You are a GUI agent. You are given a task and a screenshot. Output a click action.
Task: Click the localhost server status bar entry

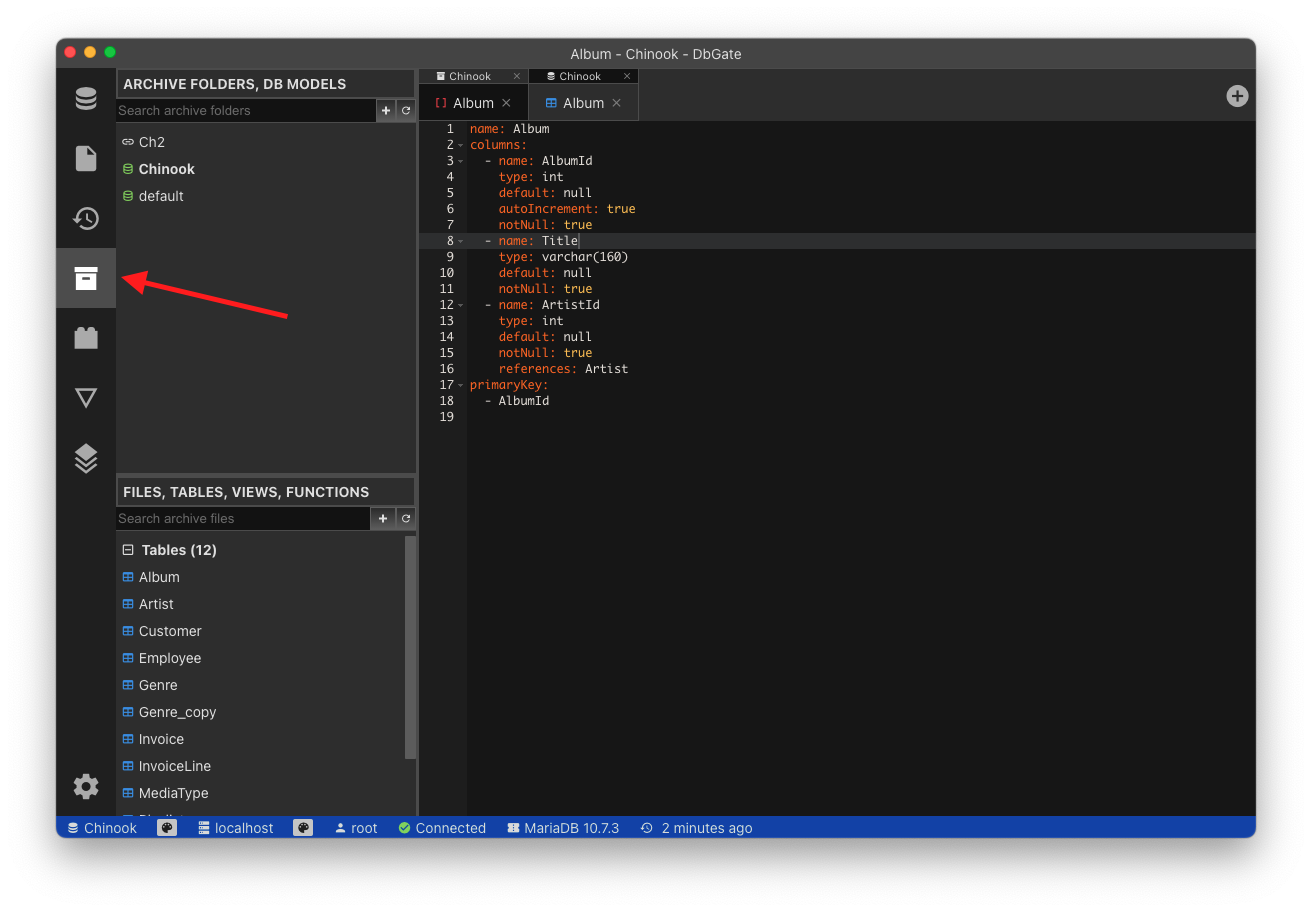tap(236, 828)
